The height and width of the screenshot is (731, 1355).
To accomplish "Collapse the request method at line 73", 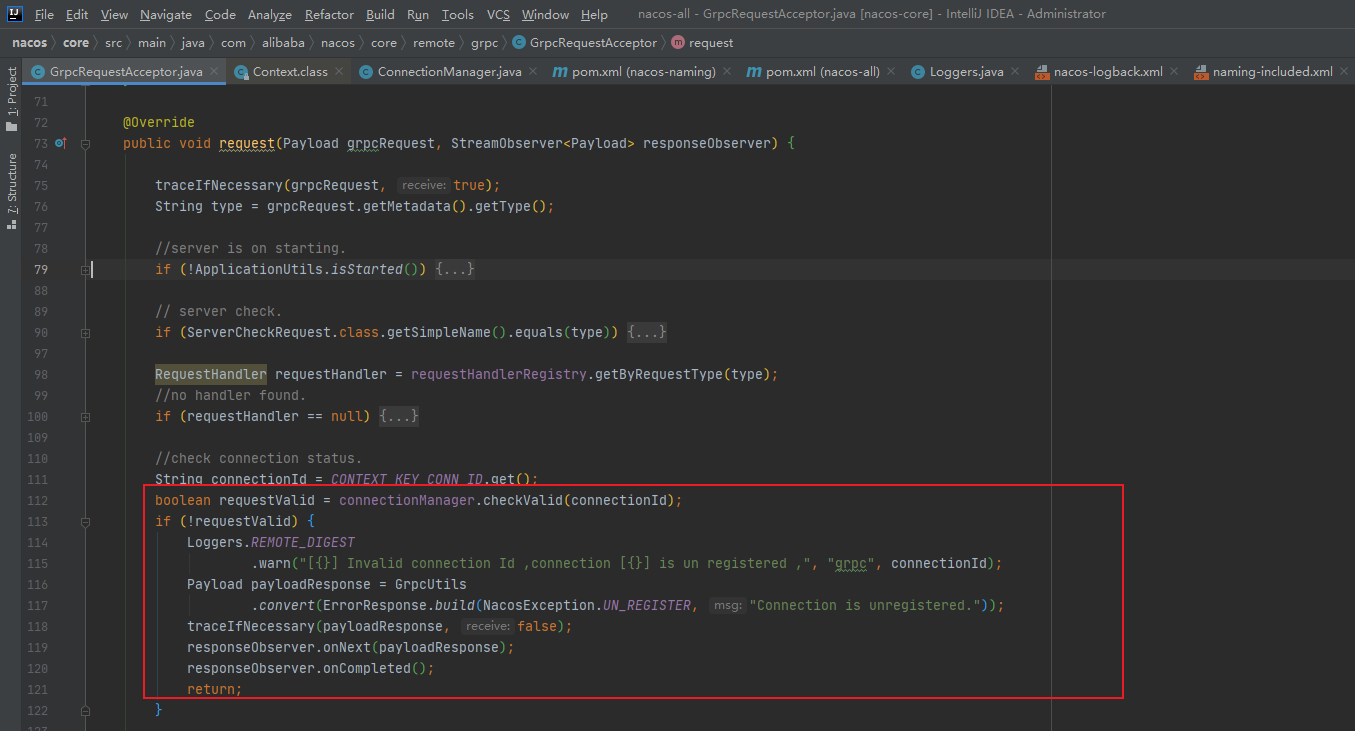I will click(86, 144).
